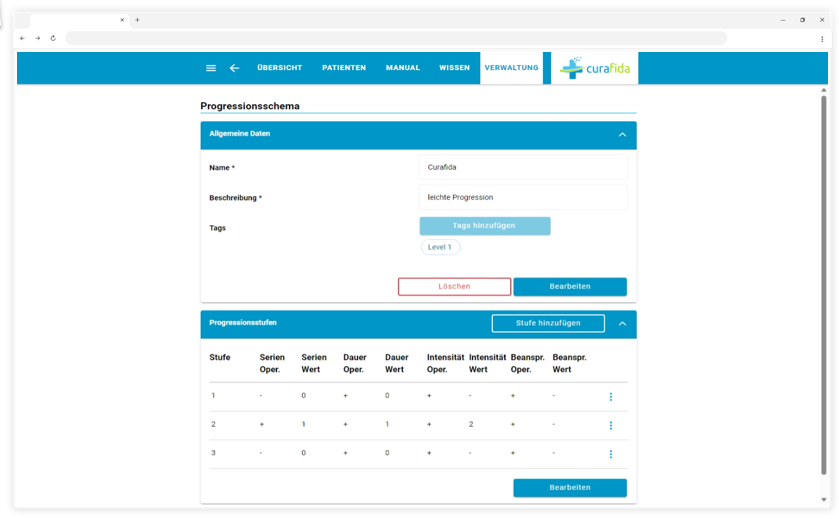839x519 pixels.
Task: Click the Intensität Wert column header
Action: (487, 363)
